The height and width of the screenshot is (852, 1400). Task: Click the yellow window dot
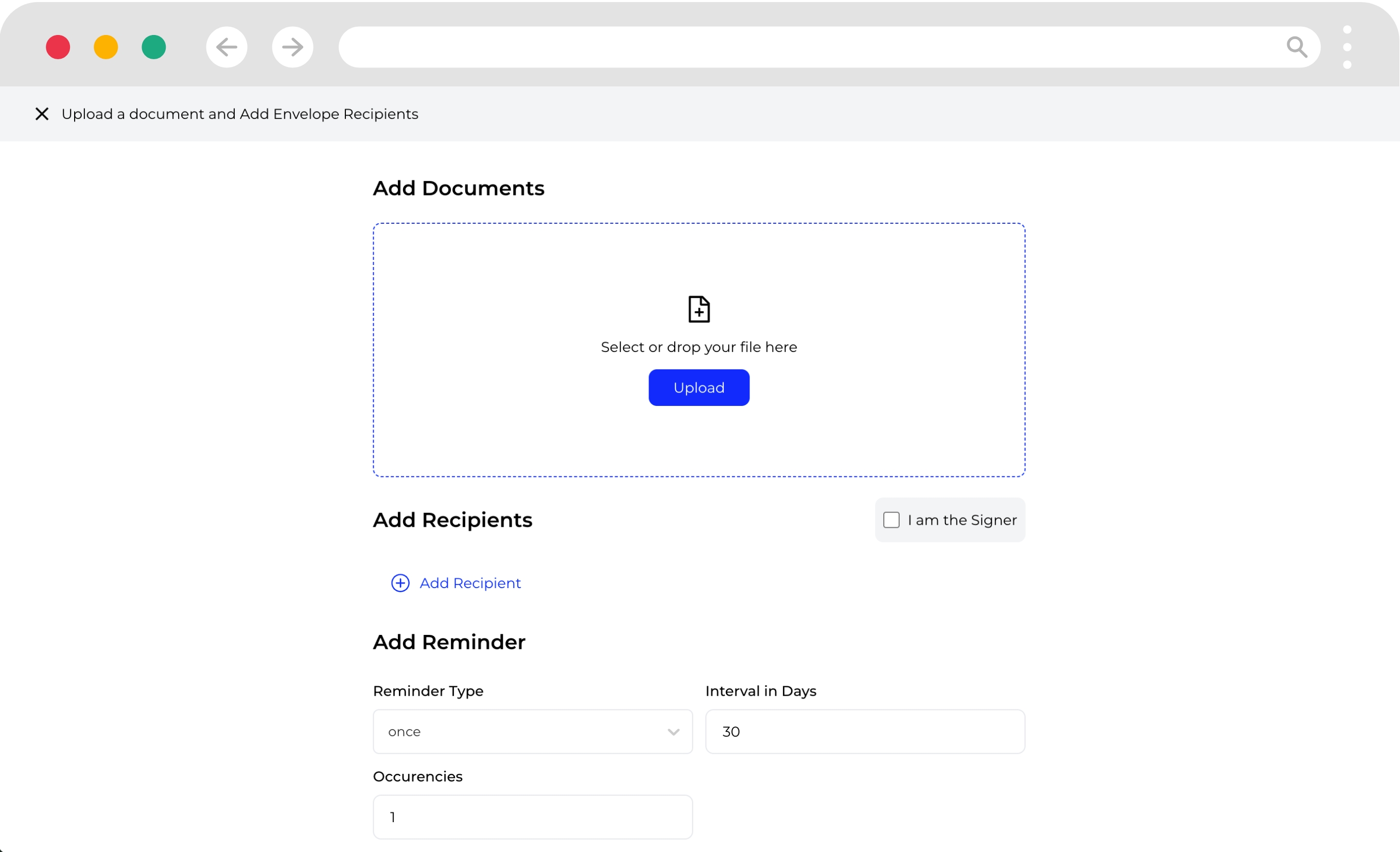click(x=106, y=47)
